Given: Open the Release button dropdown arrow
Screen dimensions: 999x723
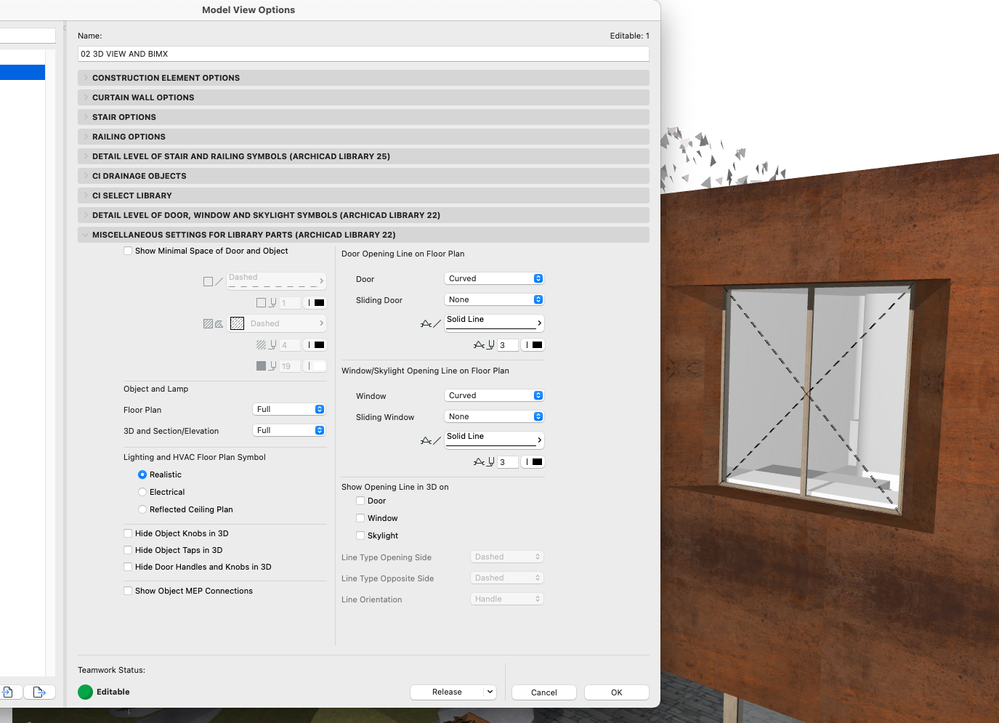Looking at the screenshot, I should click(x=489, y=692).
